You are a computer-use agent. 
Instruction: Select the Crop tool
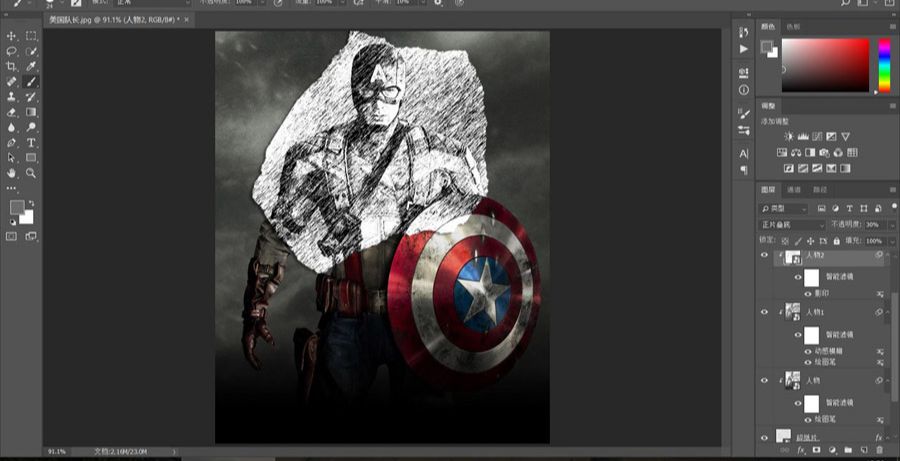(x=11, y=67)
